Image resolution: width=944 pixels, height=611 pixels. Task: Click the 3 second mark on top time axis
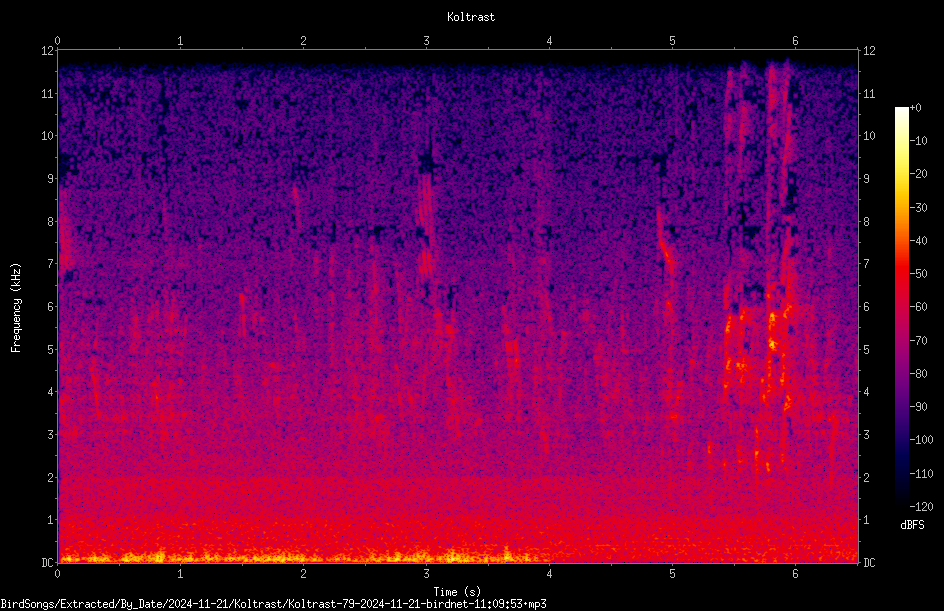pos(426,41)
